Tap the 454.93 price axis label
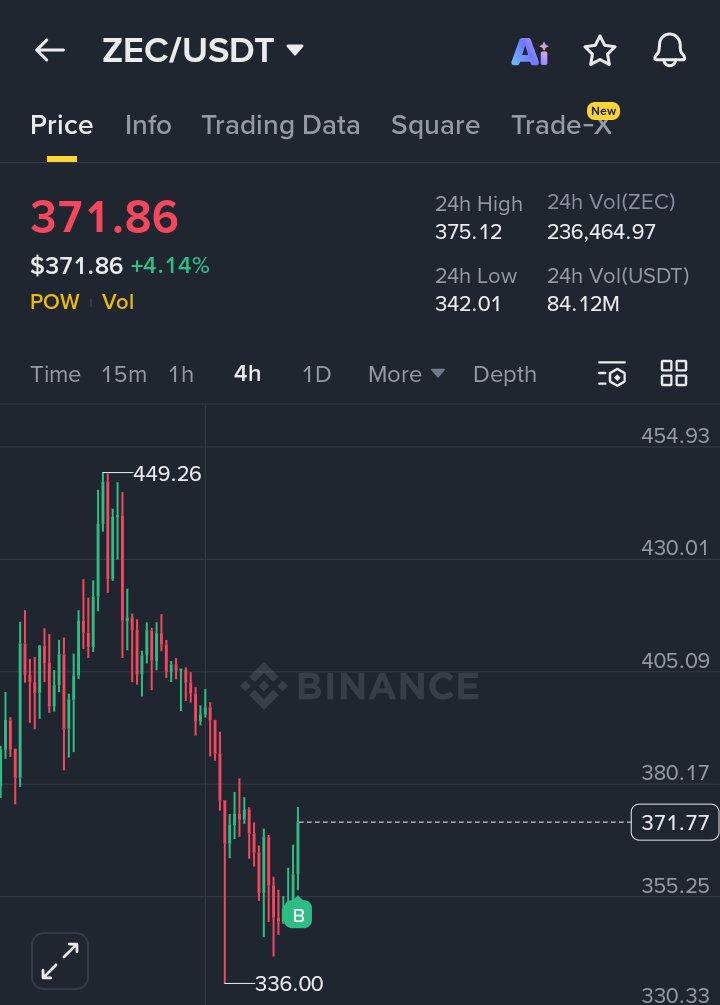Image resolution: width=720 pixels, height=1005 pixels. click(676, 436)
